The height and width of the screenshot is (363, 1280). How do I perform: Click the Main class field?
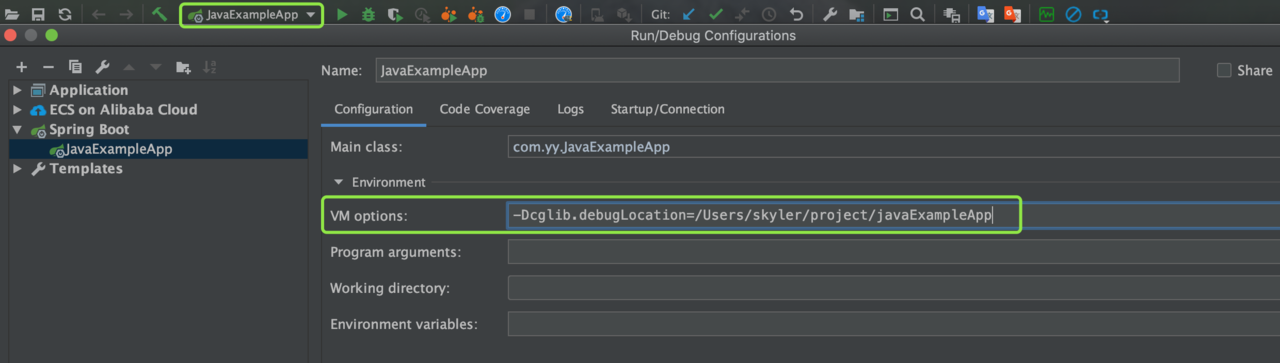click(x=894, y=147)
